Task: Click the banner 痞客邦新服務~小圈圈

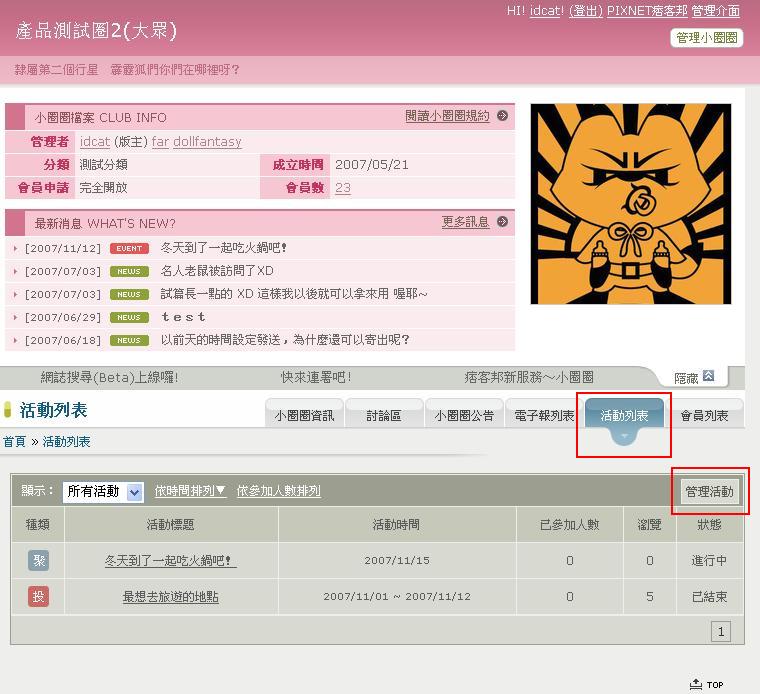Action: [x=529, y=377]
